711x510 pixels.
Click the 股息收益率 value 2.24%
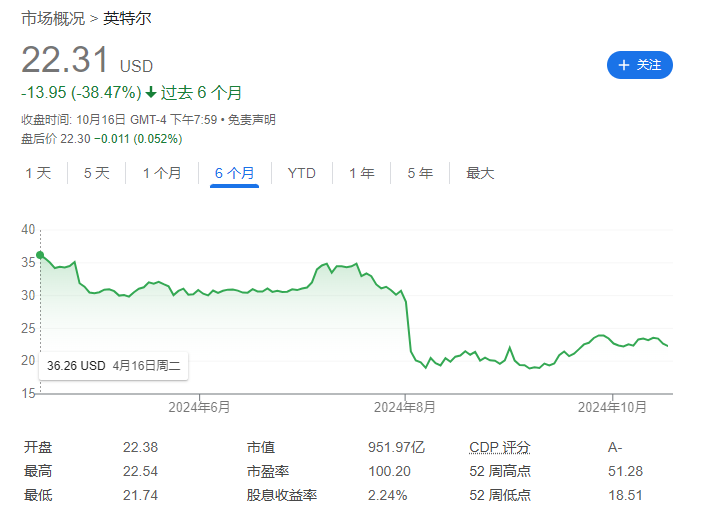388,495
